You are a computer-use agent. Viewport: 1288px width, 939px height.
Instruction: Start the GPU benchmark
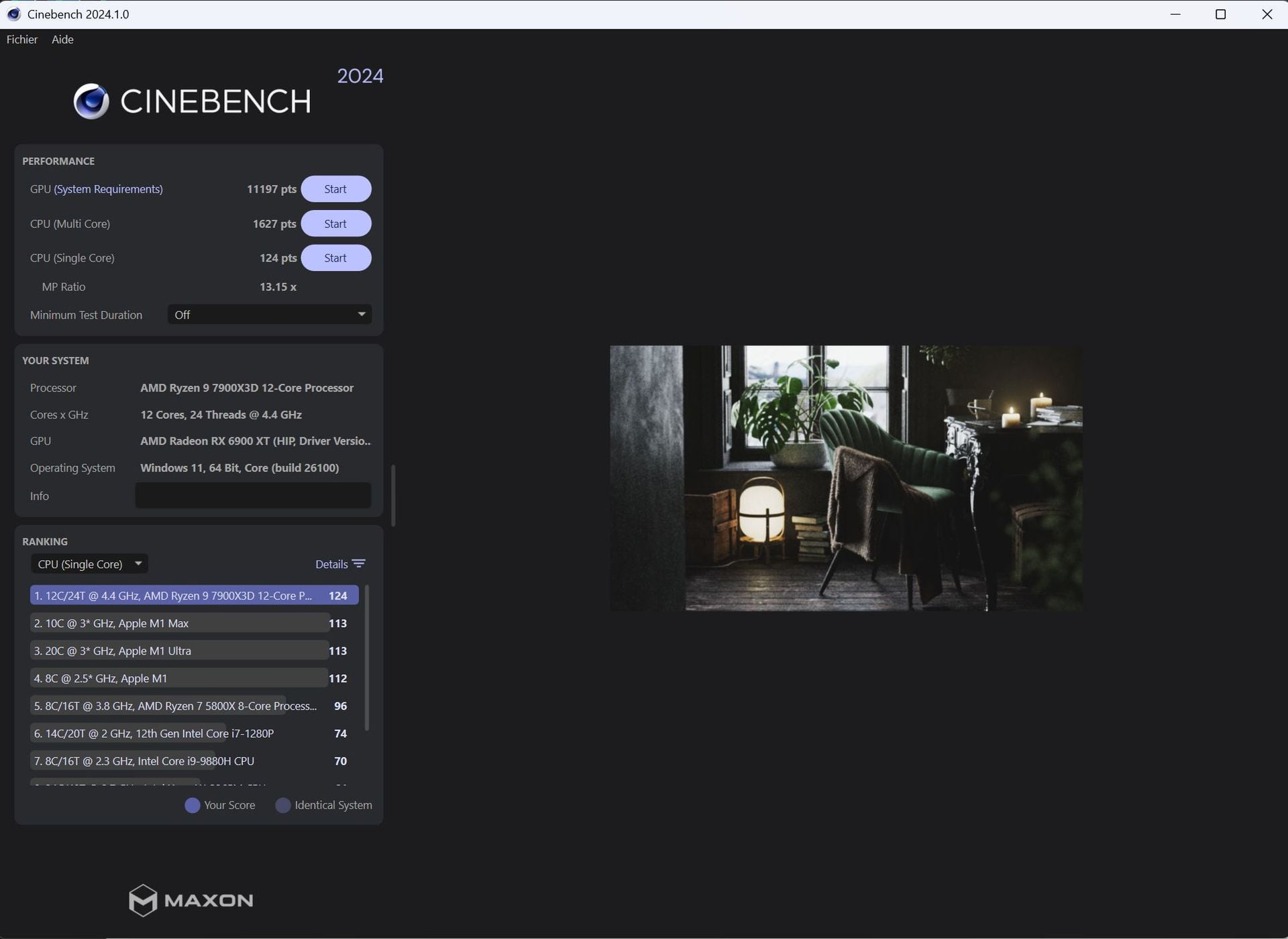(x=335, y=189)
